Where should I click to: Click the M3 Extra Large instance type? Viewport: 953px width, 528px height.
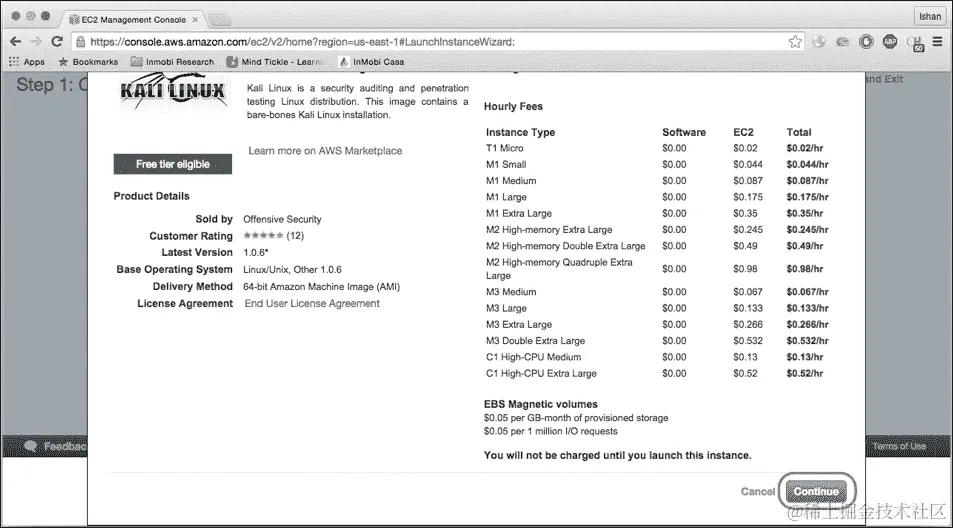(x=518, y=324)
